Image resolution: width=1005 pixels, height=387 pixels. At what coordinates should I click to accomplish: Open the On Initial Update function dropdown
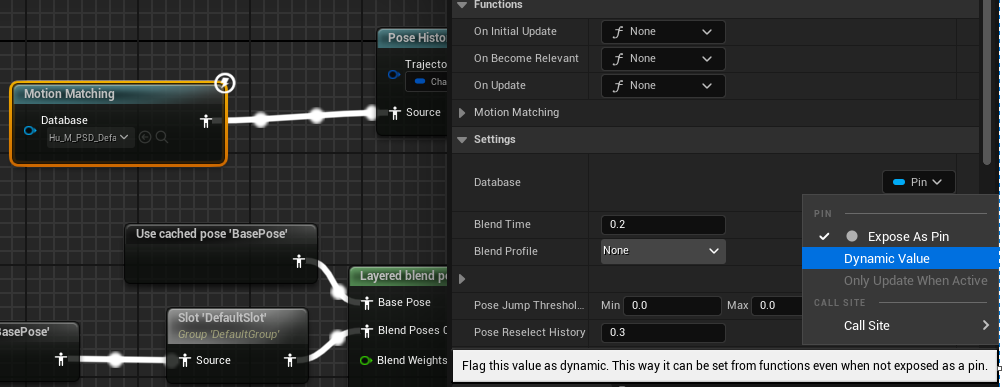point(663,31)
